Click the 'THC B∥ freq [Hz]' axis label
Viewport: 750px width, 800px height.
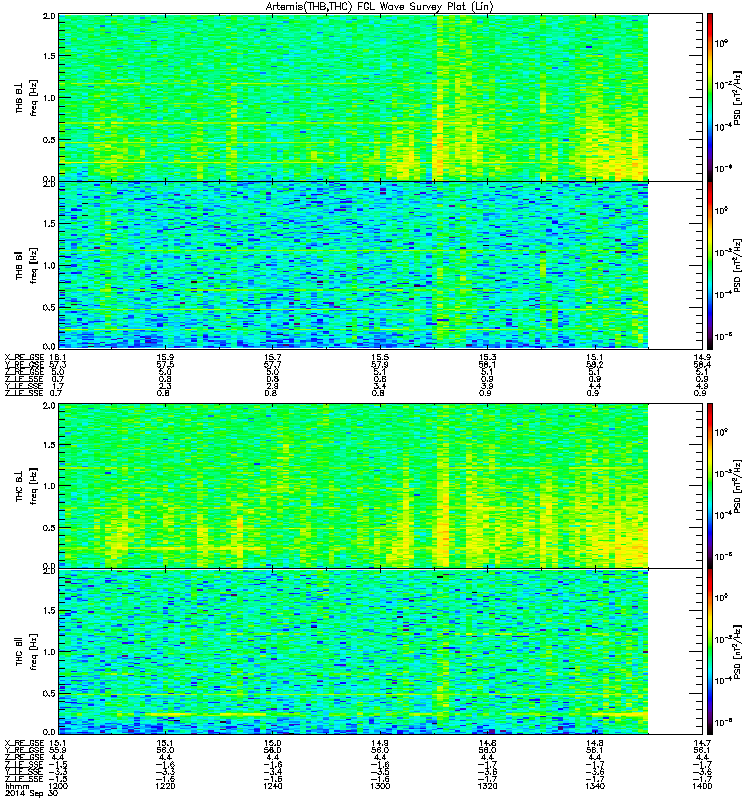point(27,652)
